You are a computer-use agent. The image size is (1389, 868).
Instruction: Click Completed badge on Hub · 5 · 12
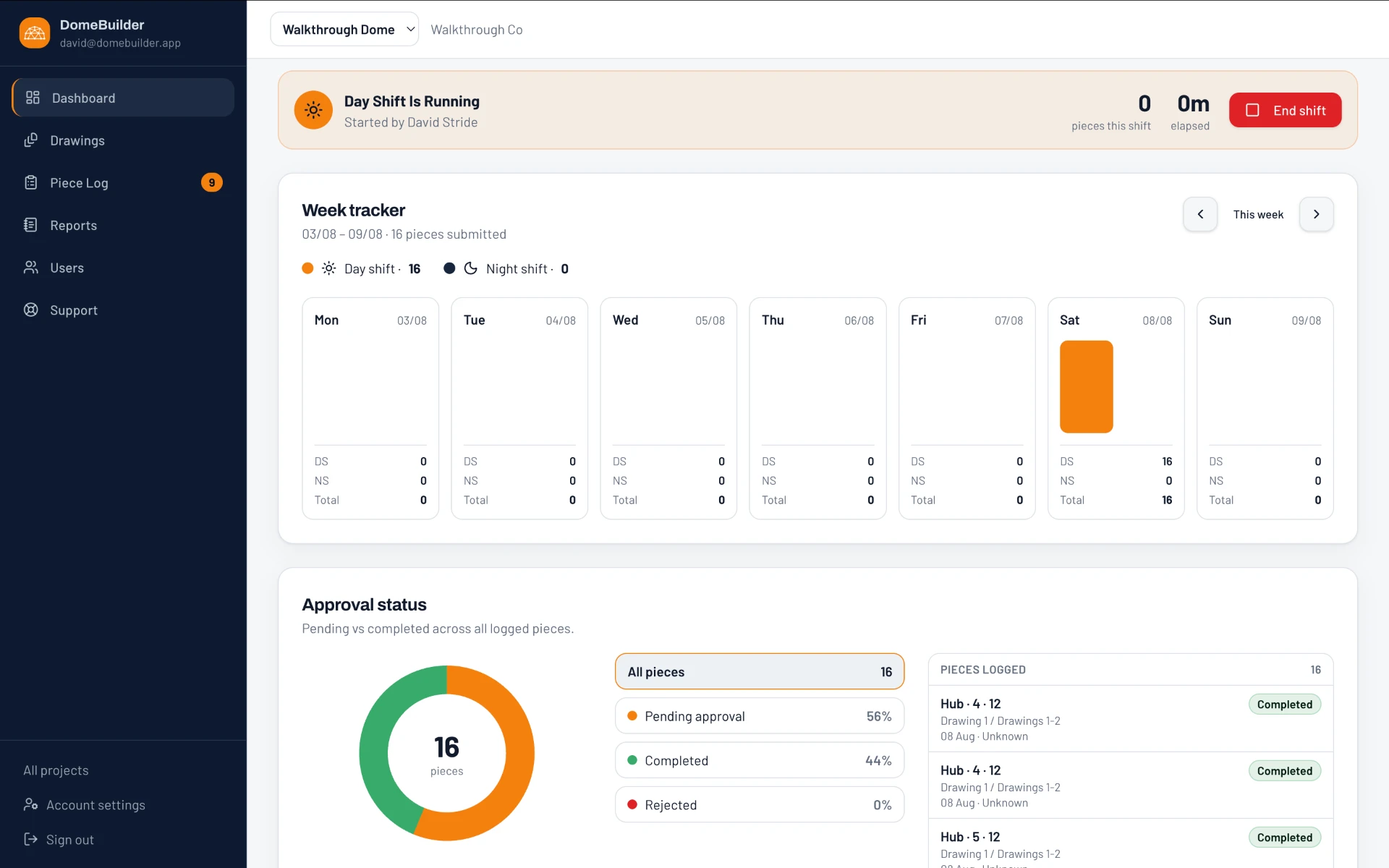pos(1284,837)
